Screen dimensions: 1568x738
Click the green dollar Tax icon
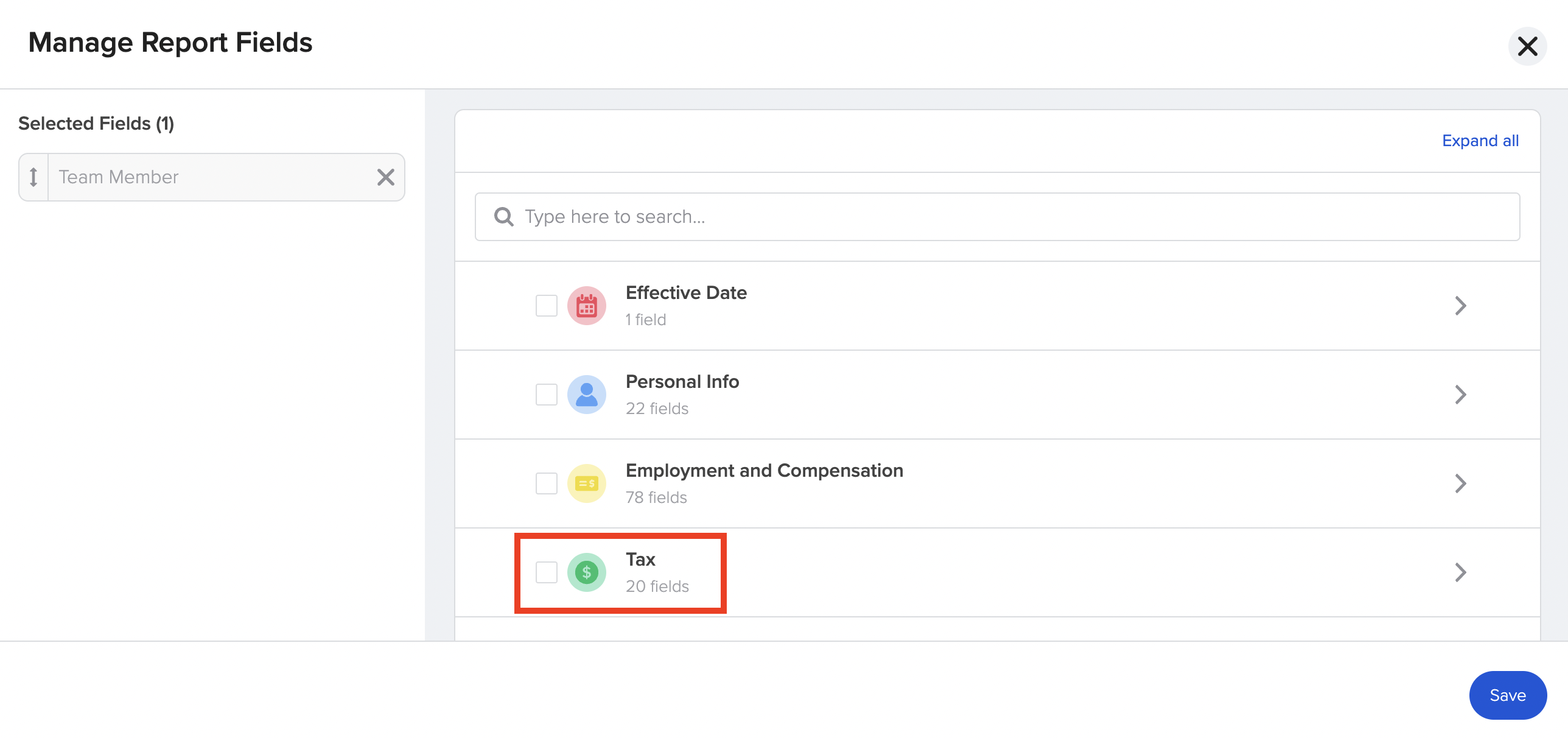click(586, 572)
